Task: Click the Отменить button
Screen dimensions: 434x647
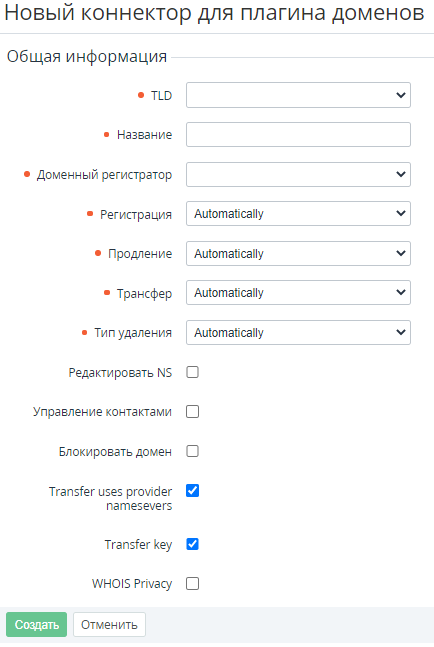Action: (x=109, y=624)
